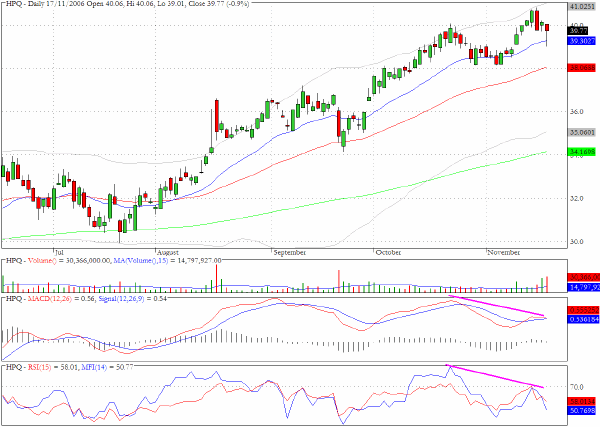Click the HPQ Volume panel header text
Viewport: 600px width, 427px height.
pos(113,261)
